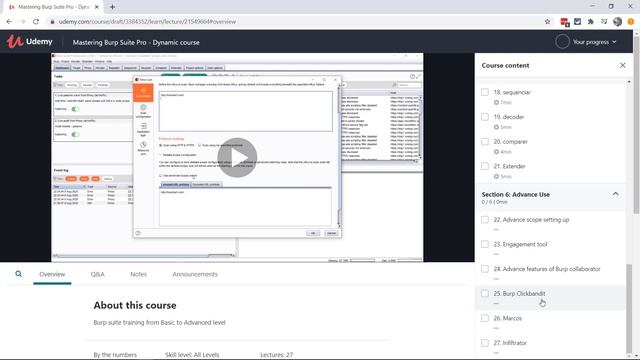This screenshot has height=360, width=640.
Task: Close the Course content panel
Action: tap(622, 65)
